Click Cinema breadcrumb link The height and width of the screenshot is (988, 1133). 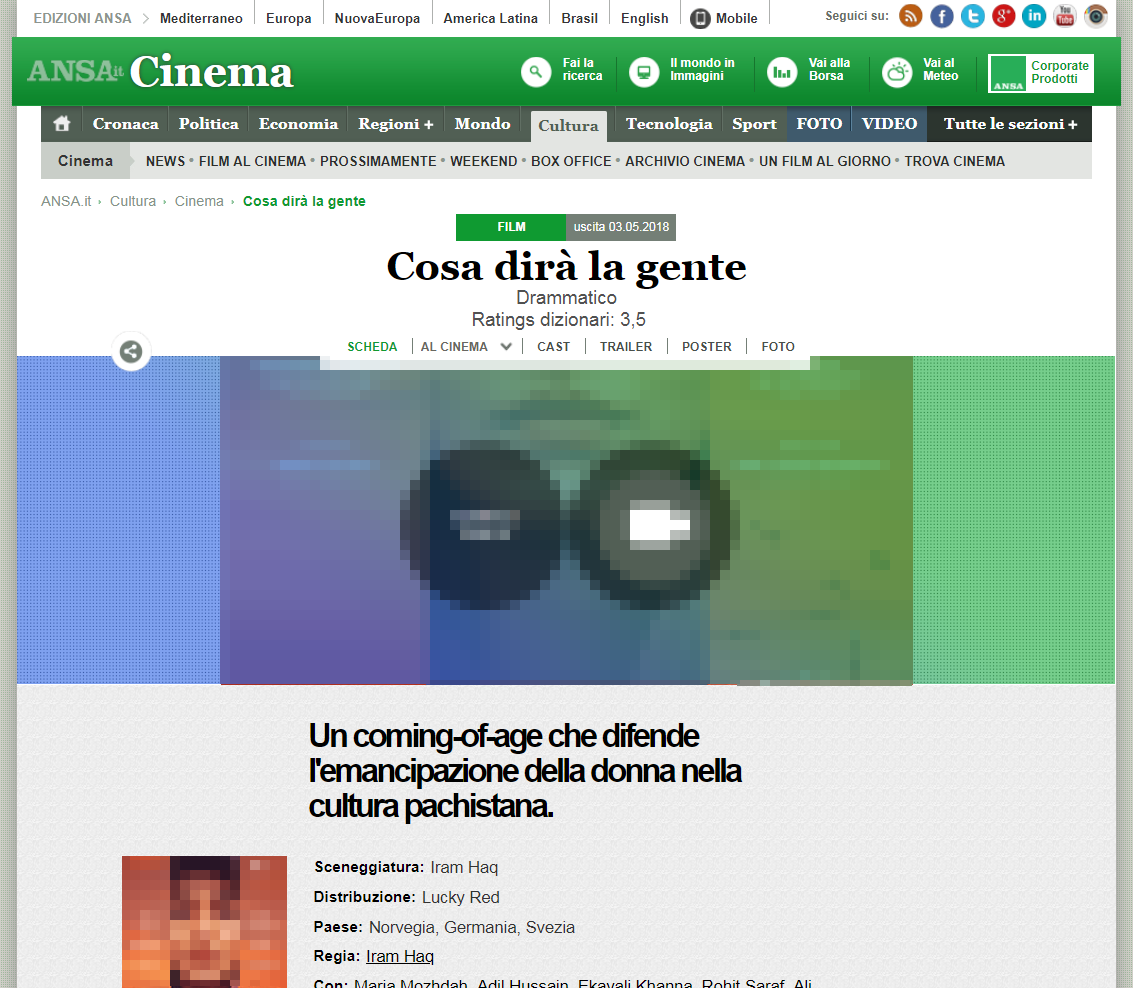[x=199, y=201]
